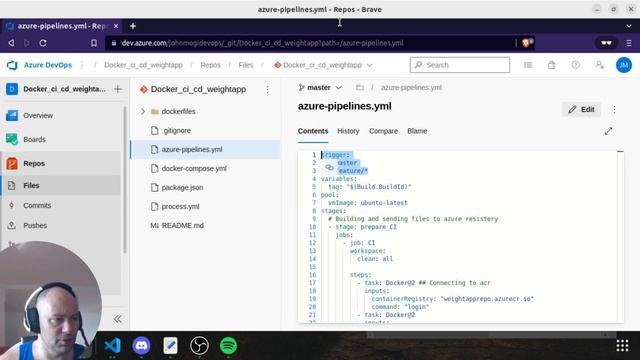640x360 pixels.
Task: Click the root folder icon in breadcrumb path
Action: tap(360, 87)
